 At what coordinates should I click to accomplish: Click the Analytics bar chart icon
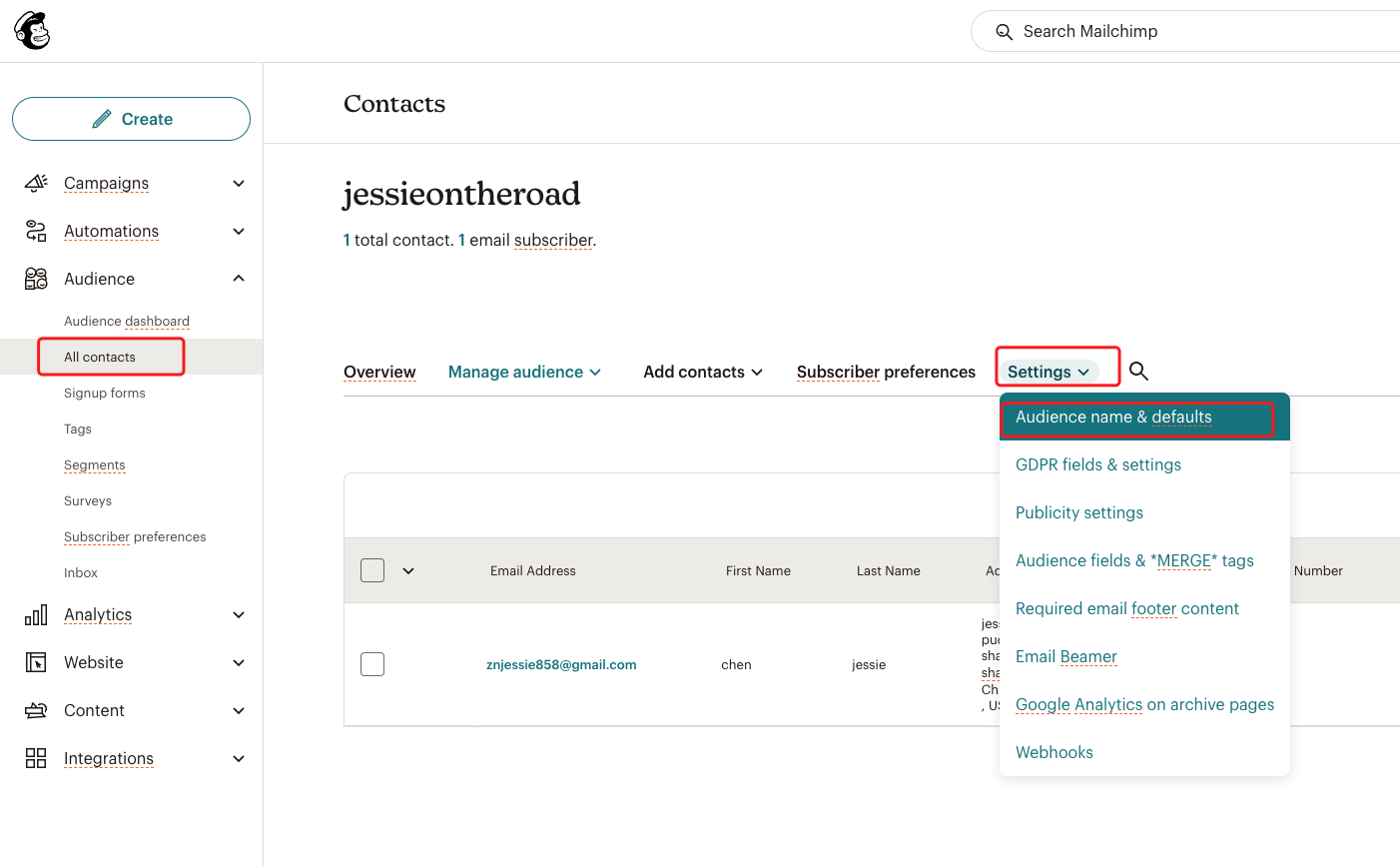click(36, 614)
